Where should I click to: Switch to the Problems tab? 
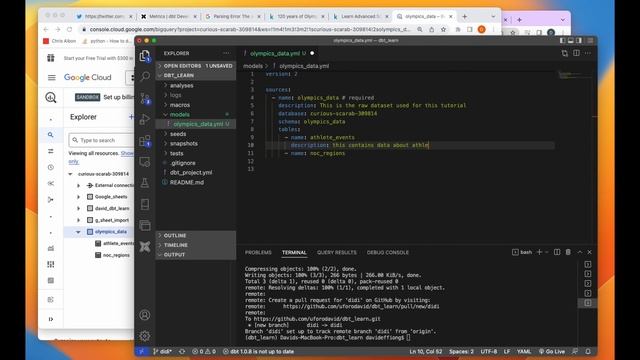tap(258, 252)
